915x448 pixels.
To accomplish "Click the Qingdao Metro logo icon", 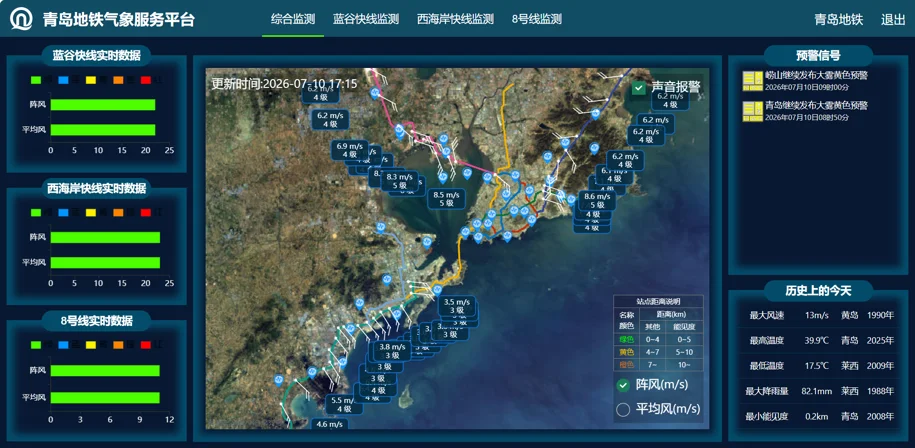I will click(x=22, y=19).
